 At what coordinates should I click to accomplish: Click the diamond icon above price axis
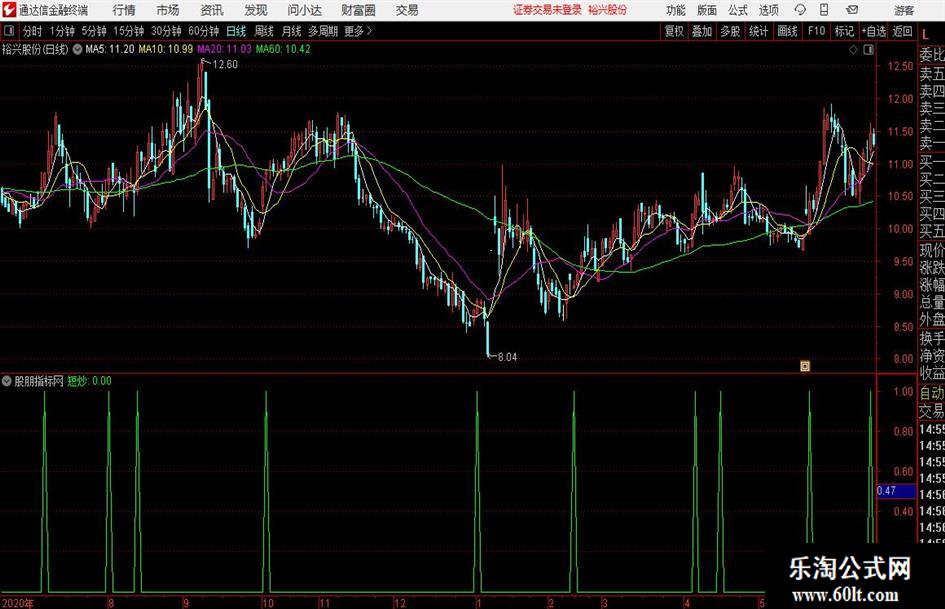click(x=853, y=50)
